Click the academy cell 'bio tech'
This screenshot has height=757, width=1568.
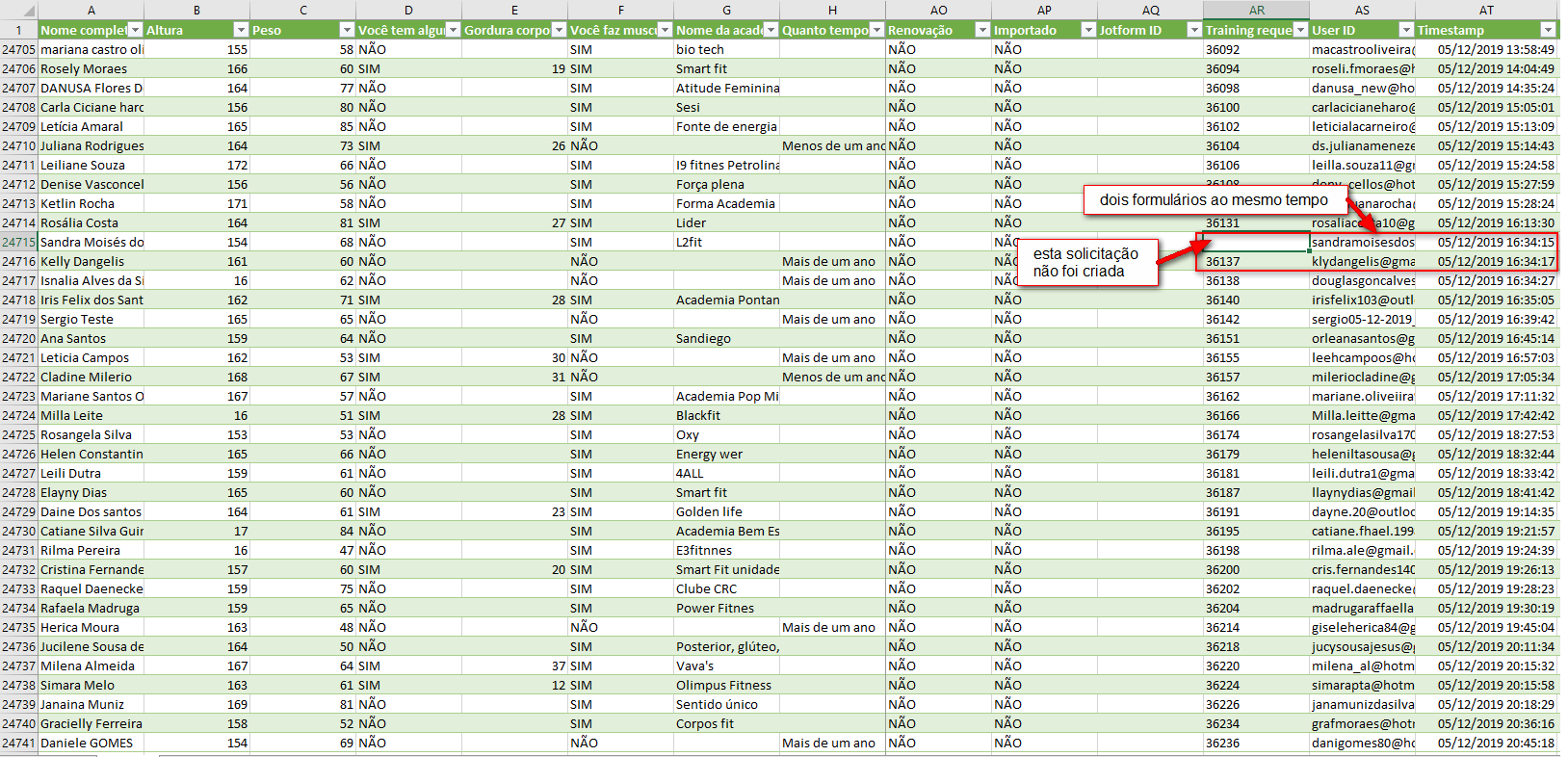(x=727, y=49)
